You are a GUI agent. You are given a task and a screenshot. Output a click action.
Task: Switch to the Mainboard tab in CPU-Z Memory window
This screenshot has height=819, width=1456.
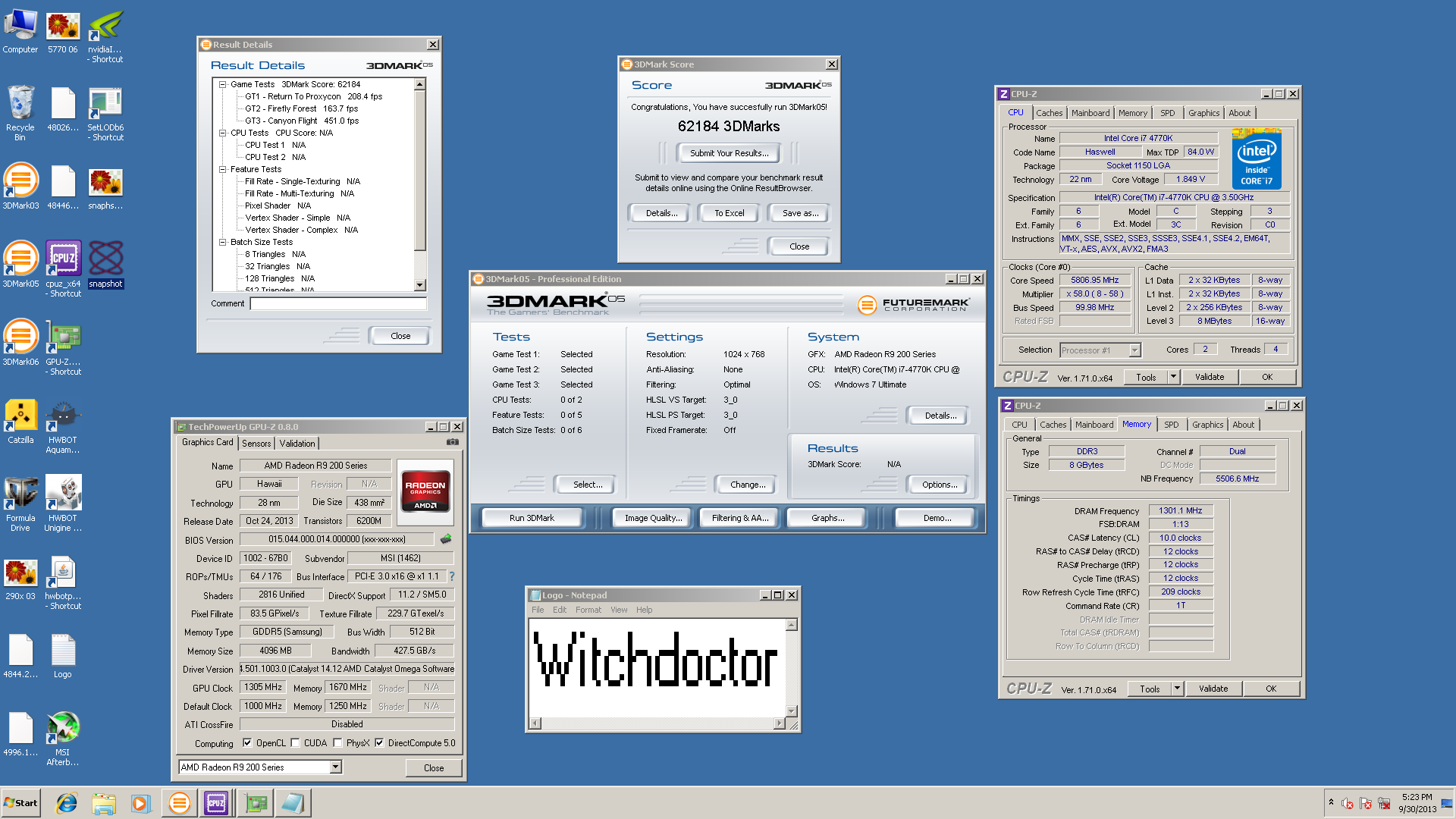click(1094, 425)
